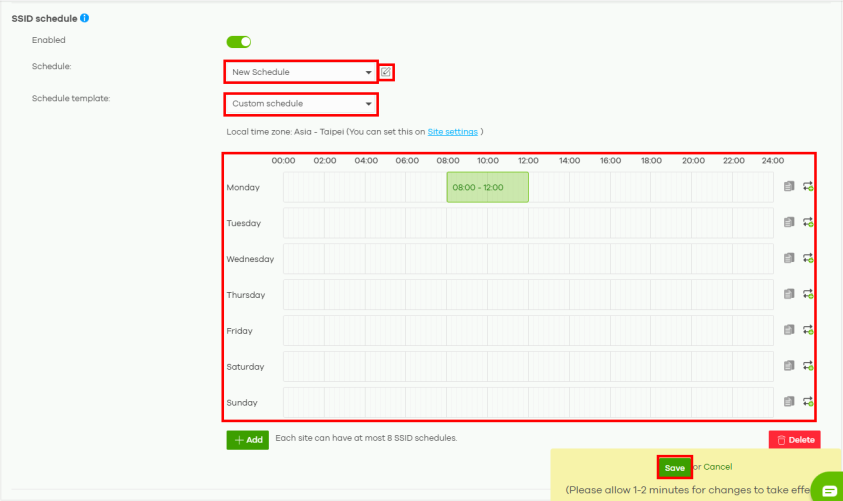Screen dimensions: 843x501
Task: Click the swap arrows icon for Tuesday
Action: click(808, 223)
